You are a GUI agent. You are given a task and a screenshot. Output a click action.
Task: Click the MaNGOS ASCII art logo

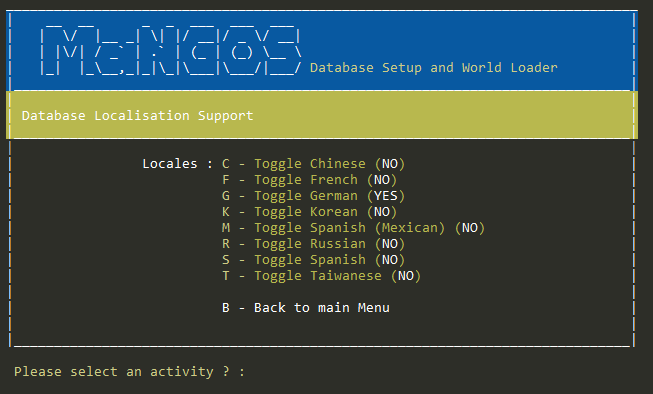(x=171, y=51)
